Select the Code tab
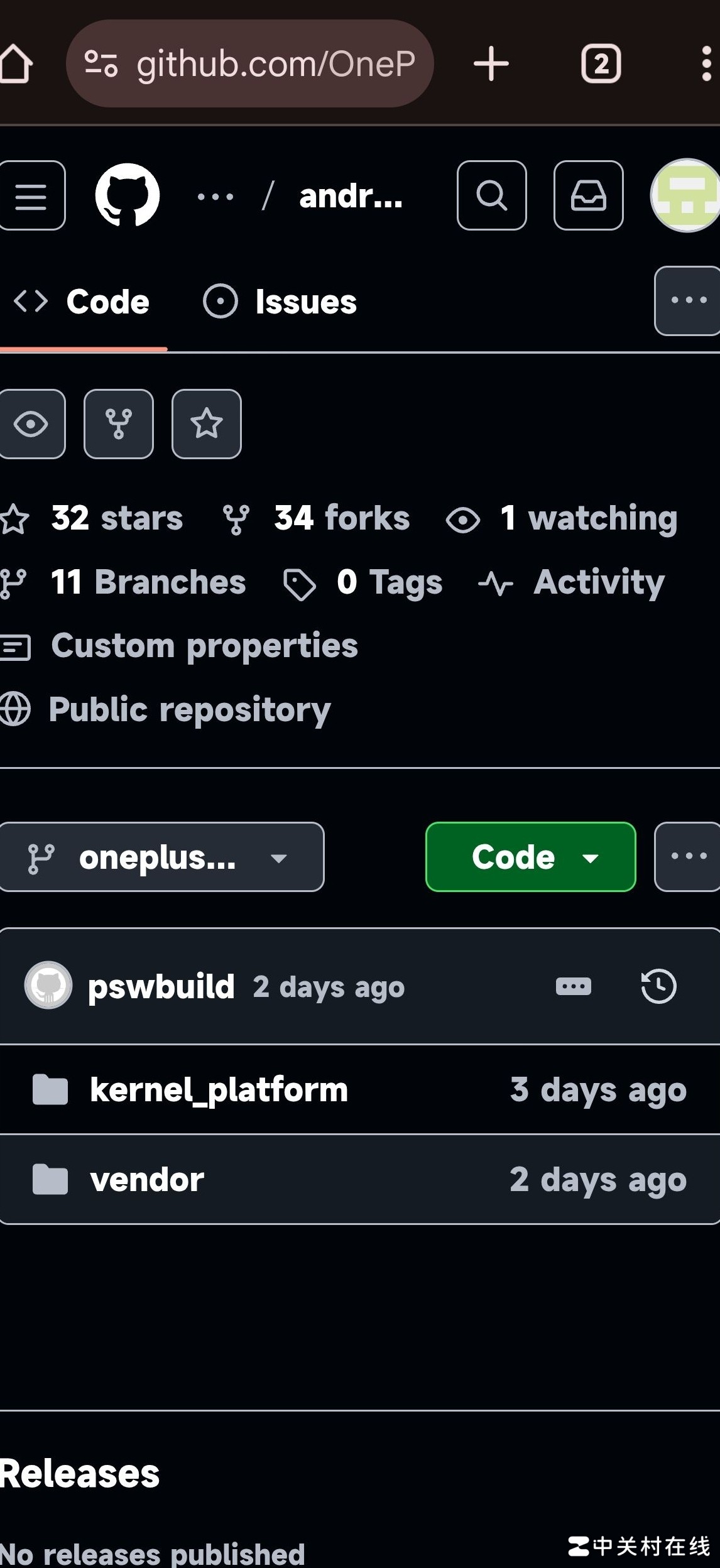This screenshot has height=1568, width=720. (83, 302)
